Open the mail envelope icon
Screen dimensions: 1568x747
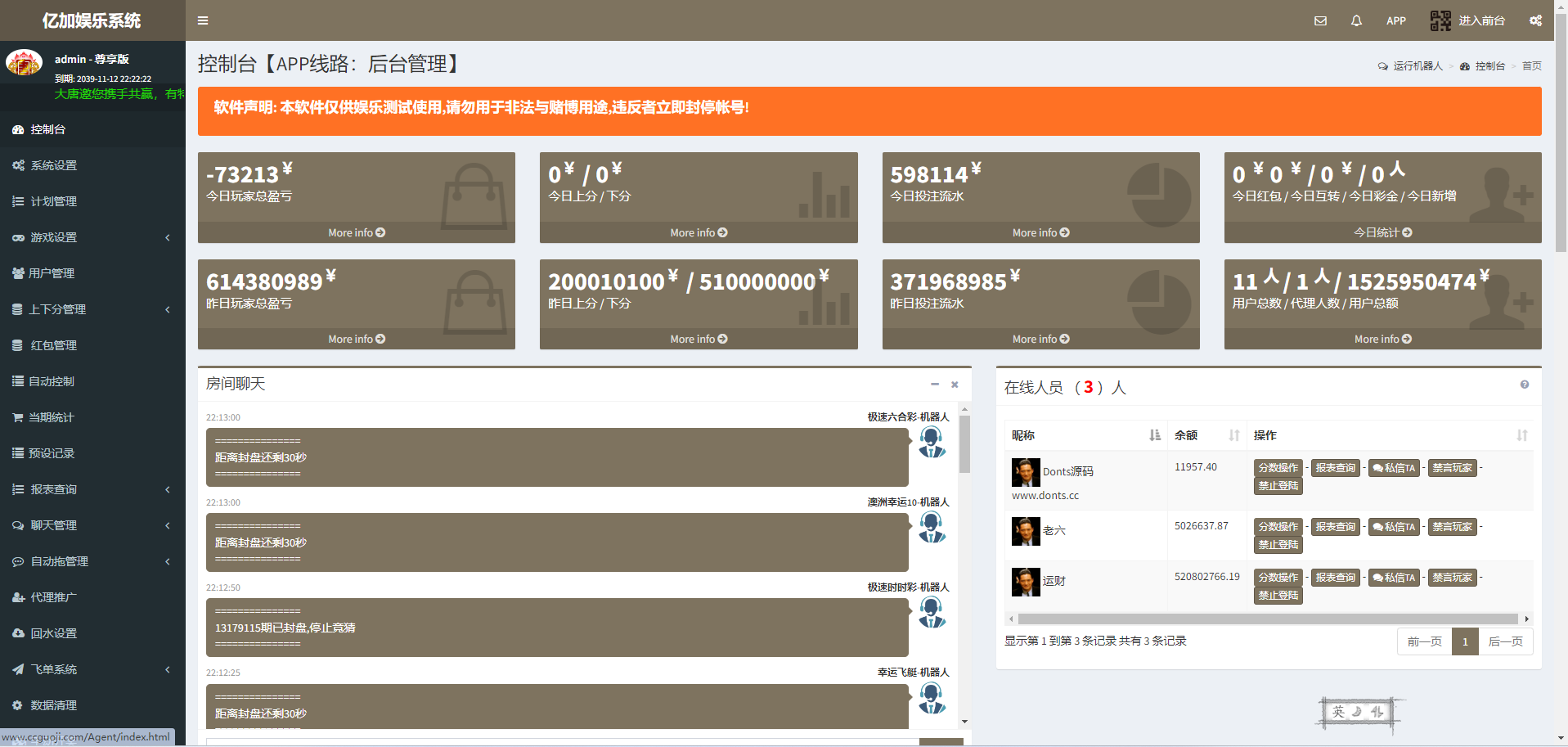tap(1320, 20)
